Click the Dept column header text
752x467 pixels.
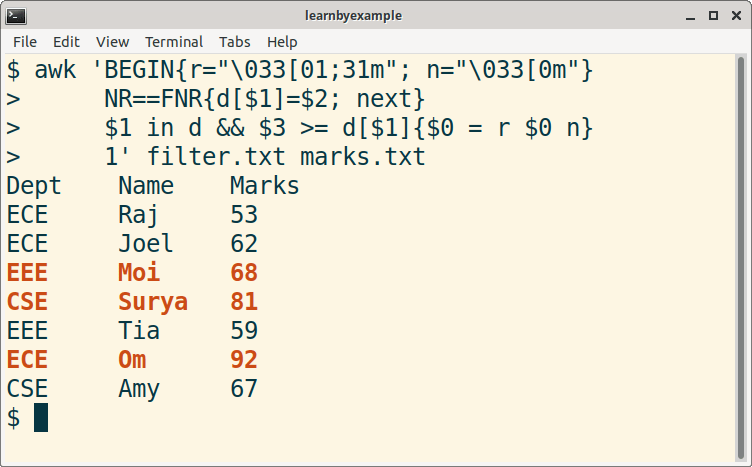pyautogui.click(x=34, y=186)
